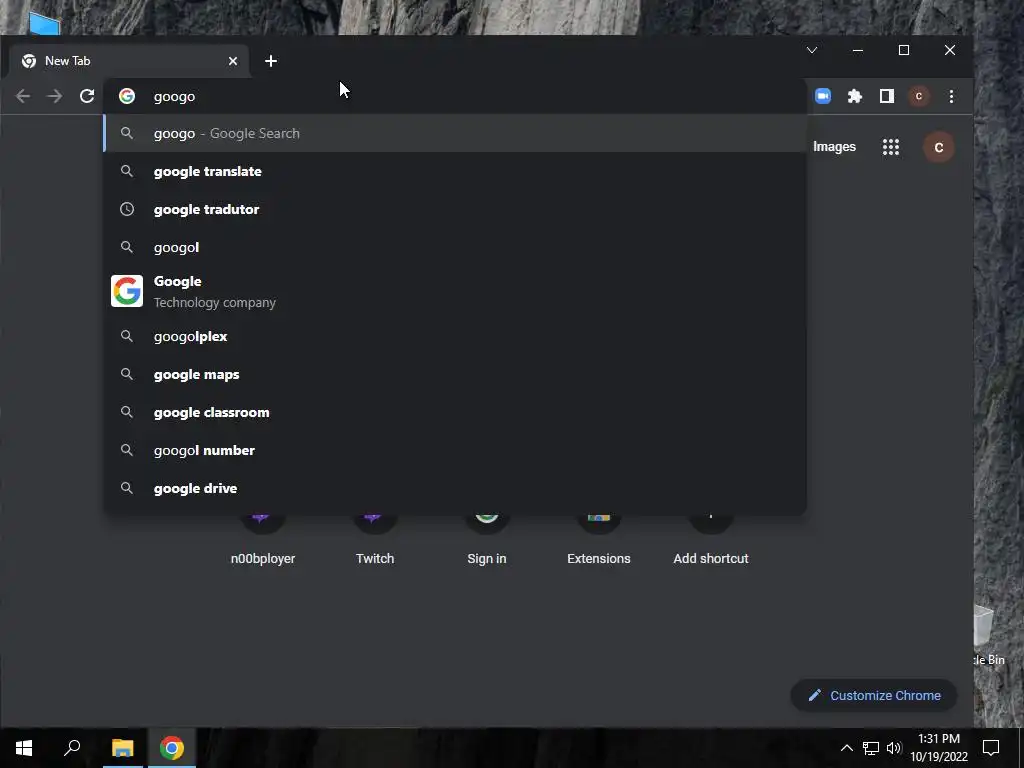Open the Twitch shortcut

click(375, 539)
